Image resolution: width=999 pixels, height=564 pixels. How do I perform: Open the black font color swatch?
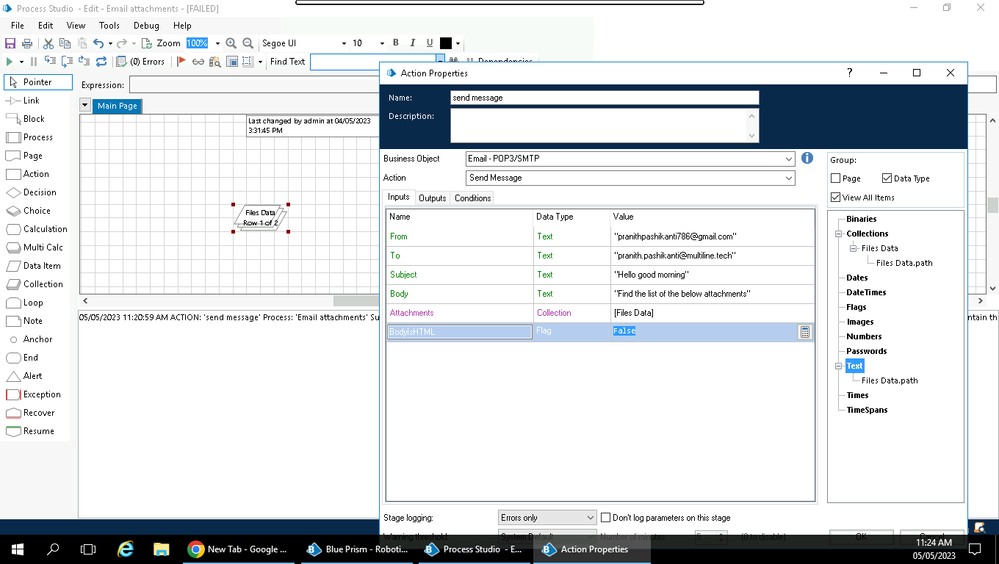(x=446, y=44)
